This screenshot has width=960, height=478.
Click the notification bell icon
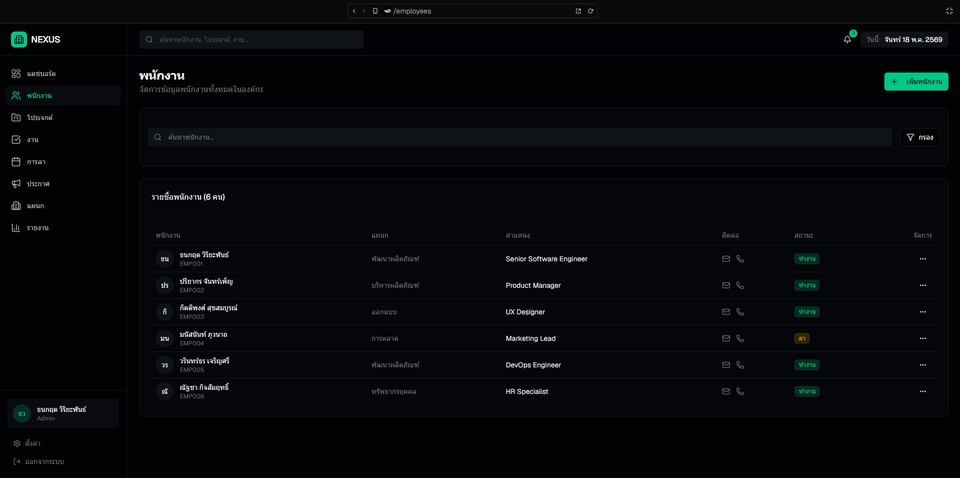[x=847, y=39]
